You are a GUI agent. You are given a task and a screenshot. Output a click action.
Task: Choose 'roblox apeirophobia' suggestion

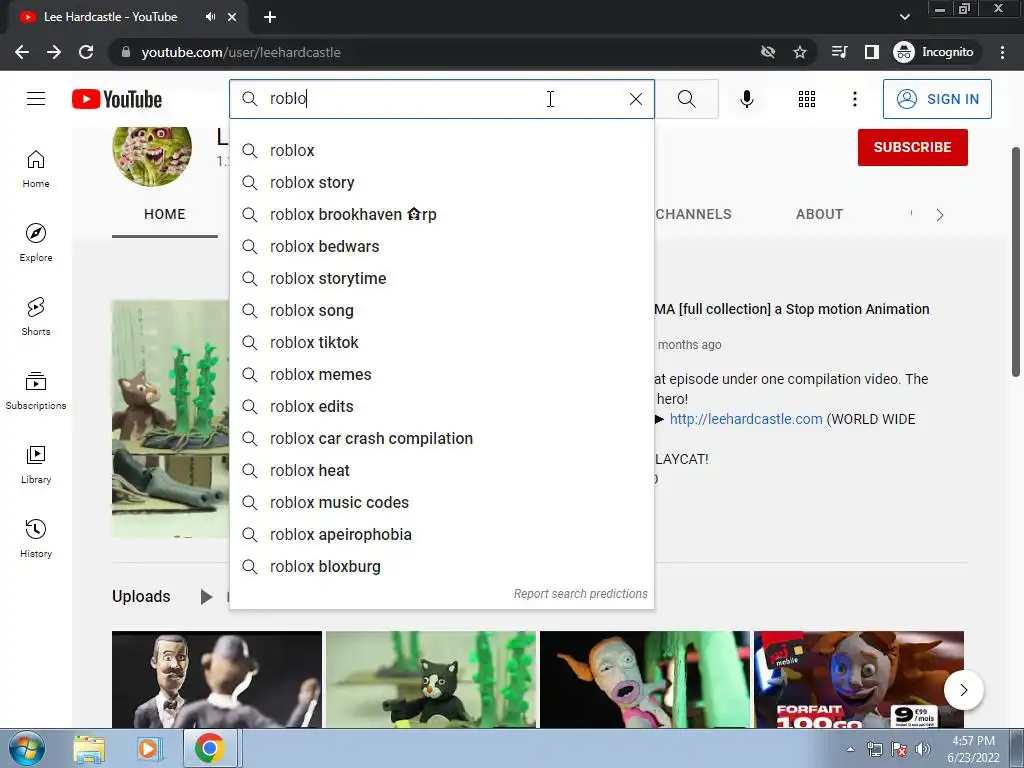pos(441,534)
